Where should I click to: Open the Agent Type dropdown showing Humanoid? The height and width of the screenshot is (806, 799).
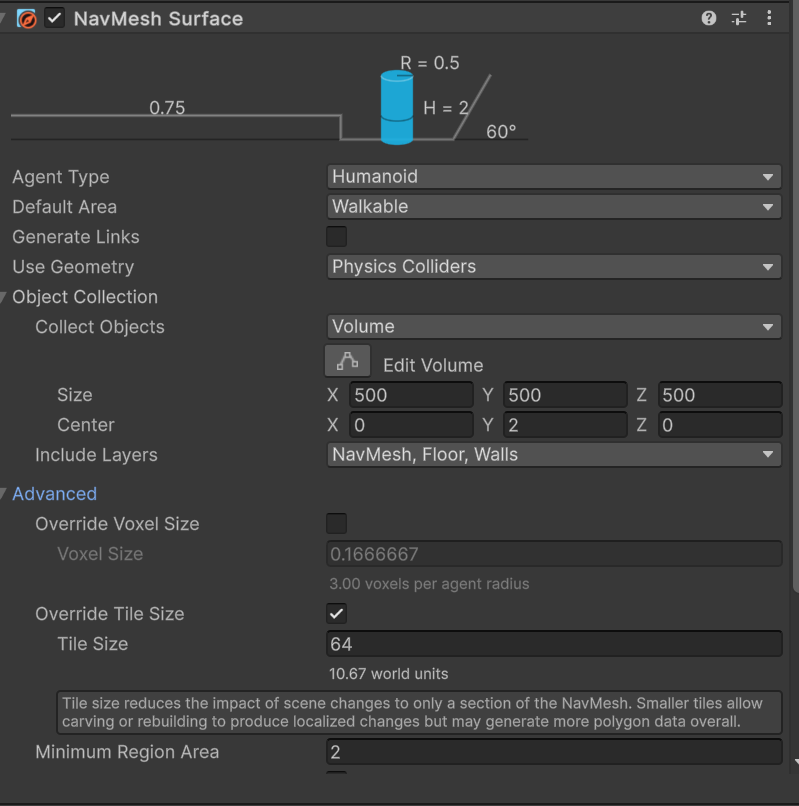pyautogui.click(x=554, y=176)
